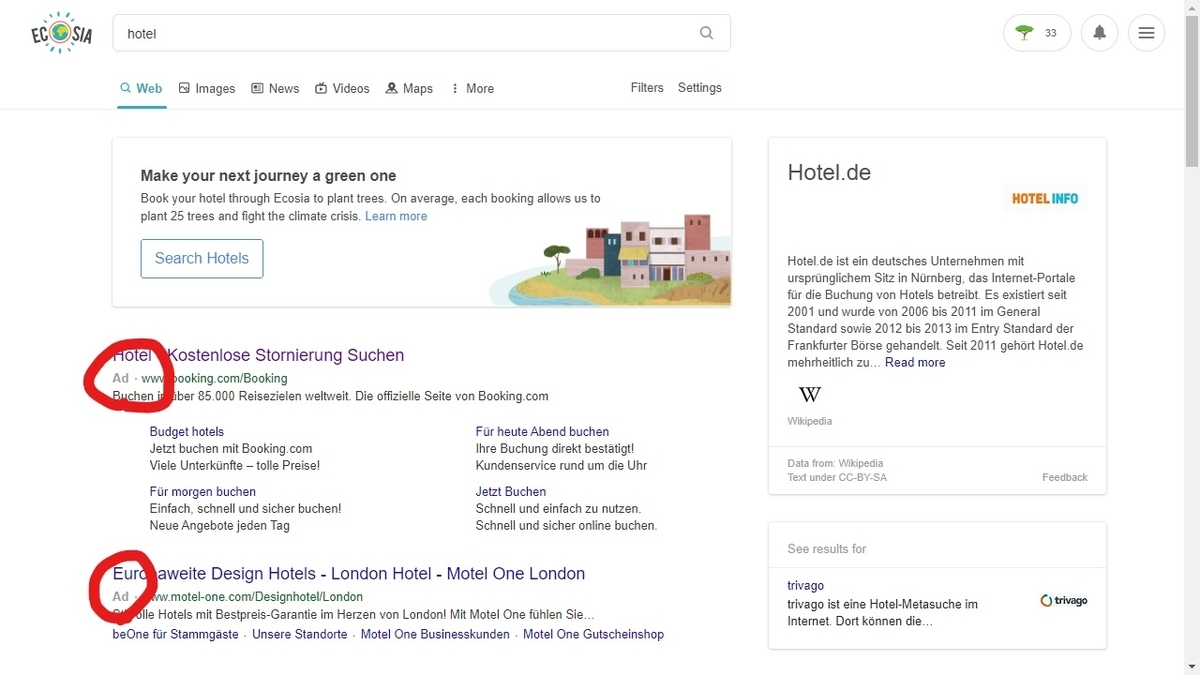Click the 'Text under CC-BY-SA' text
This screenshot has height=675, width=1200.
pyautogui.click(x=837, y=478)
